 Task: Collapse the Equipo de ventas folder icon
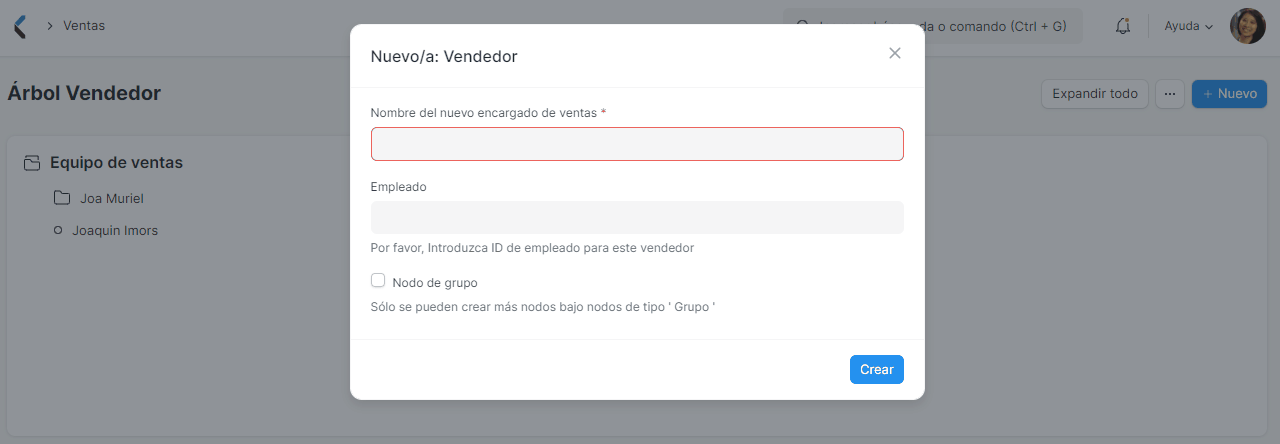click(x=32, y=162)
